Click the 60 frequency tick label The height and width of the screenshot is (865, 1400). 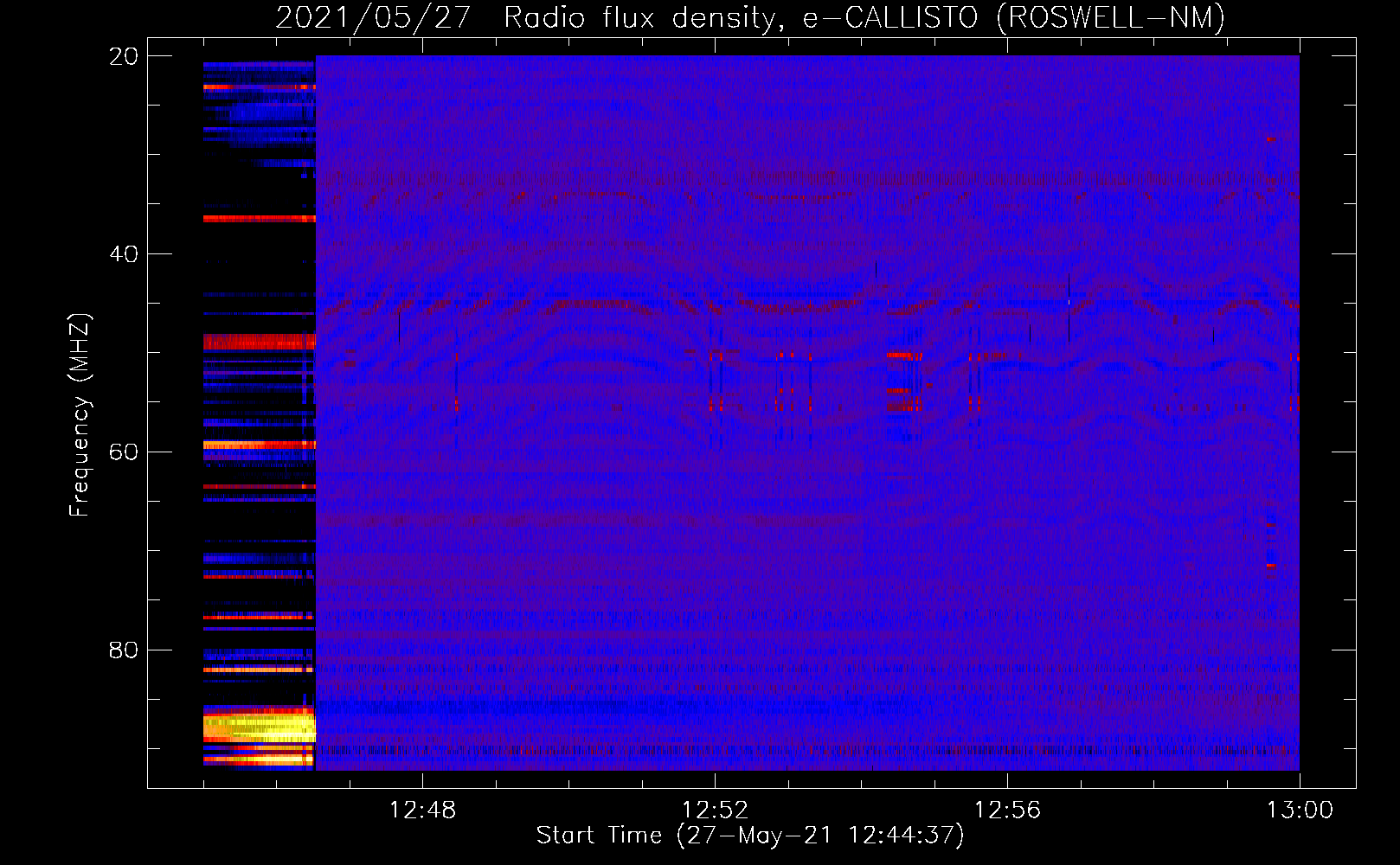point(123,452)
